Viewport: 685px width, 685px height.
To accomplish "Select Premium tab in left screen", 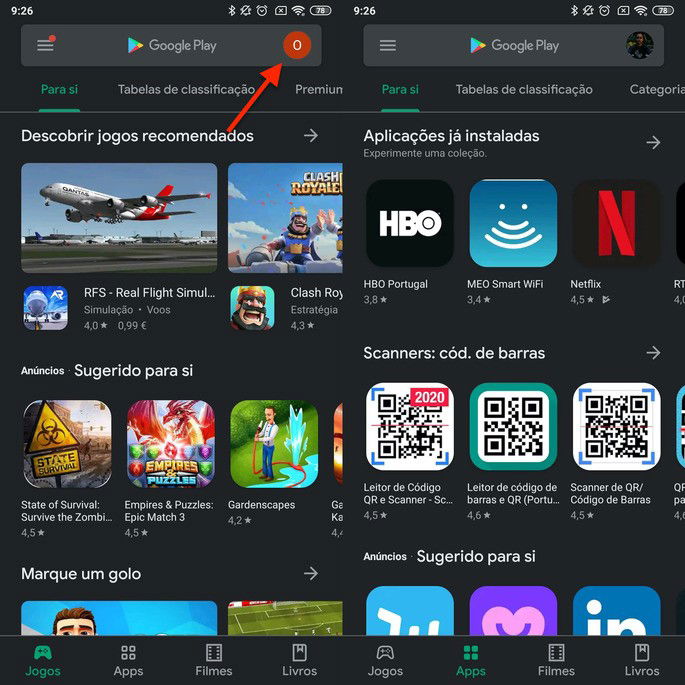I will [x=319, y=90].
